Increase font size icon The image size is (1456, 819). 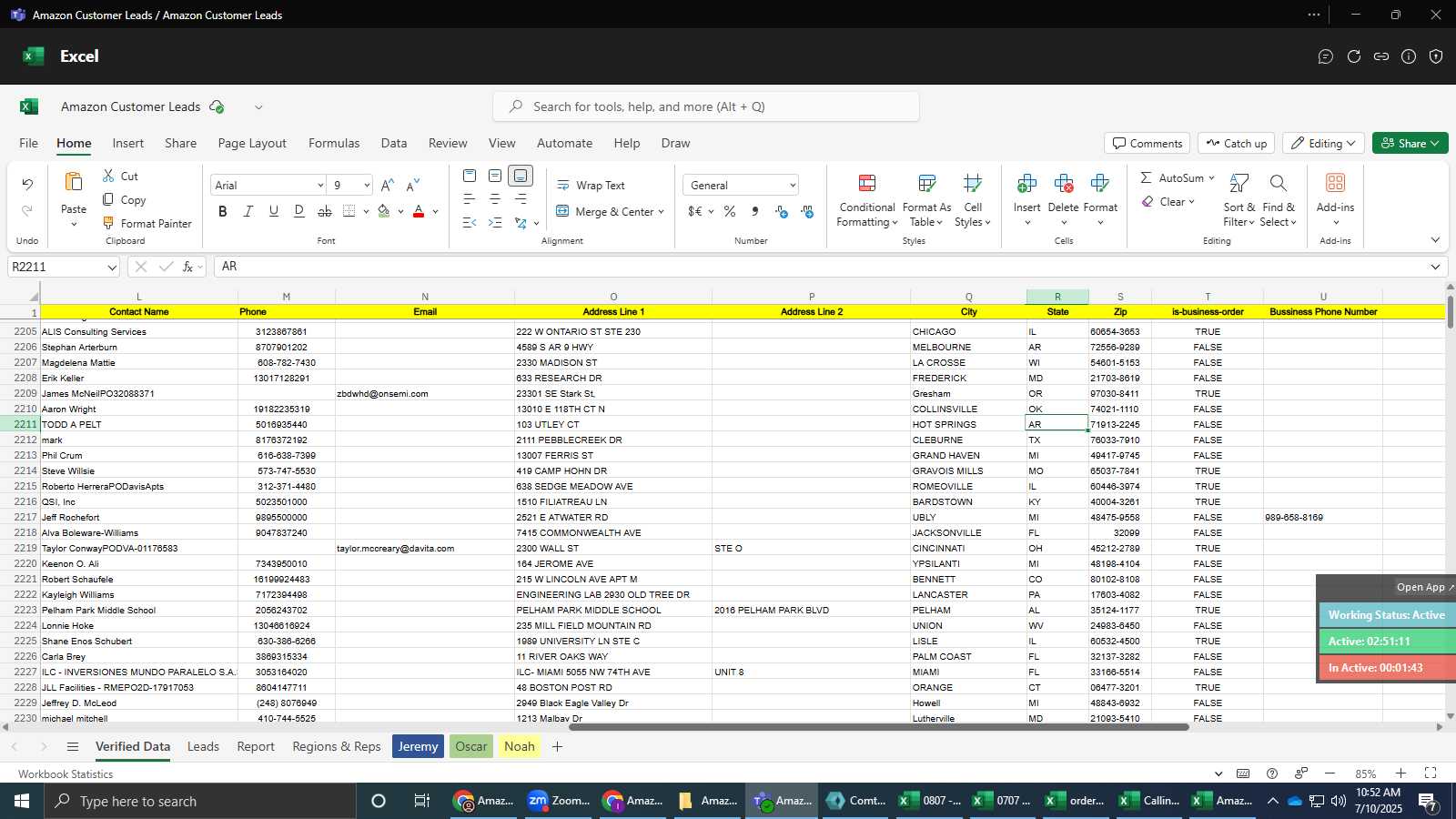click(388, 185)
